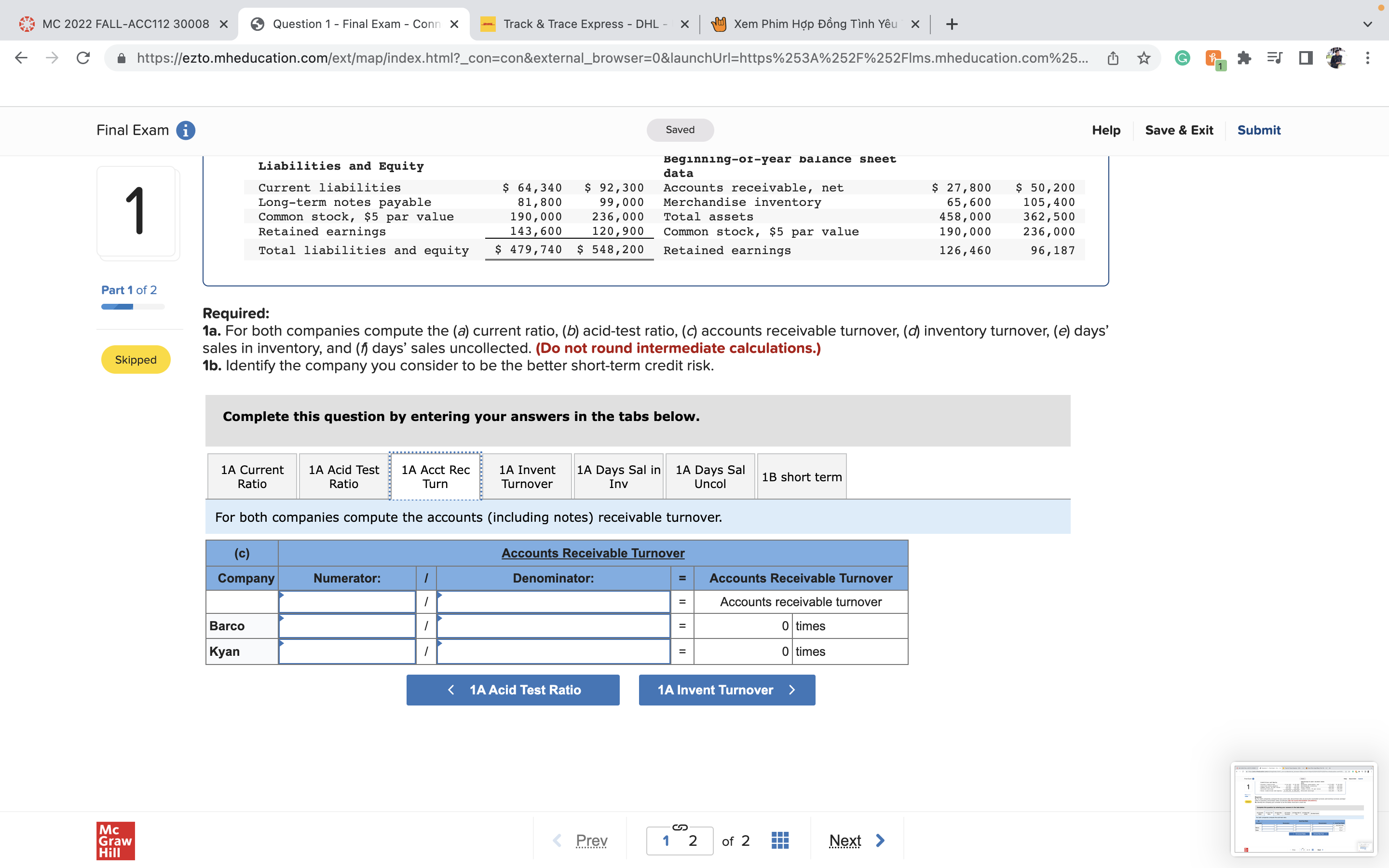Expand the tab search chevron

tap(1367, 24)
